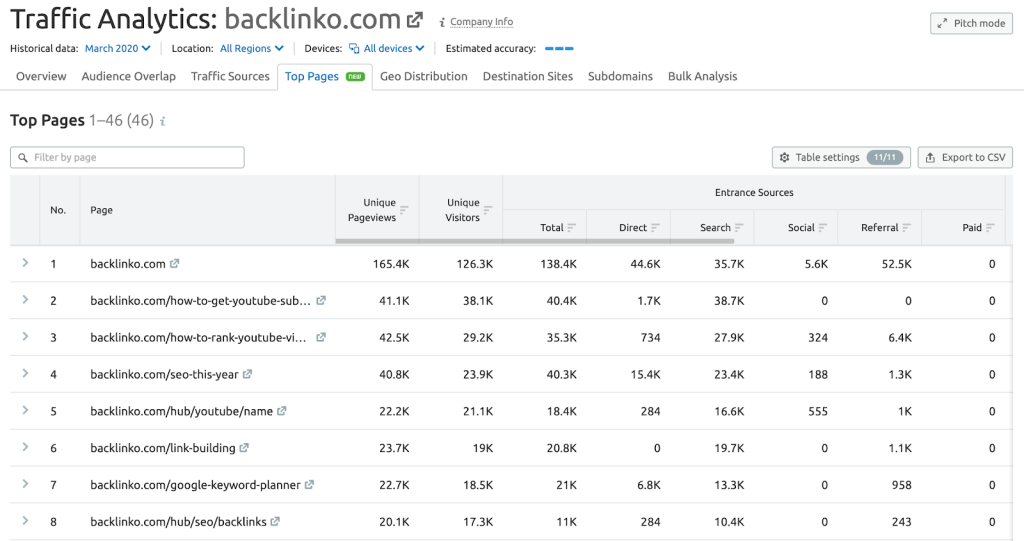
Task: Expand row 7 google-keyword-planner details
Action: (x=25, y=484)
